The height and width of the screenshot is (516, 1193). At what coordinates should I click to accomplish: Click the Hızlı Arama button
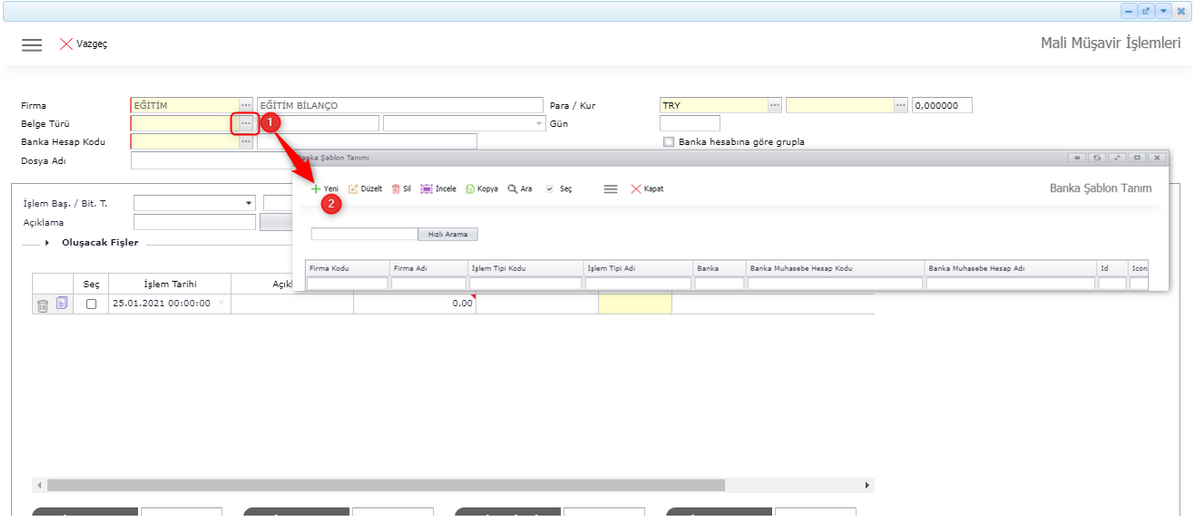[447, 234]
